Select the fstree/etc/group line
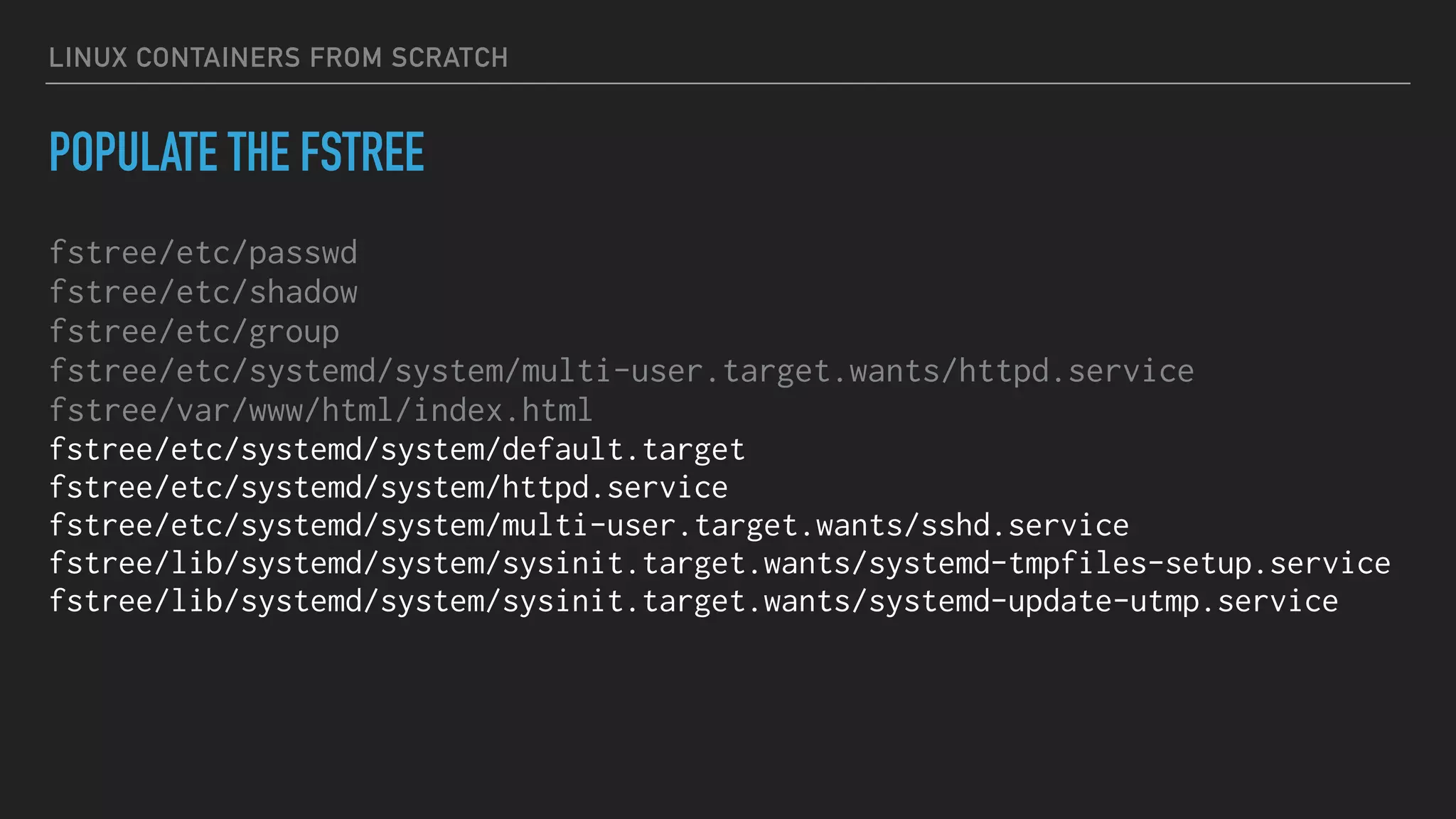This screenshot has width=1456, height=819. [194, 332]
